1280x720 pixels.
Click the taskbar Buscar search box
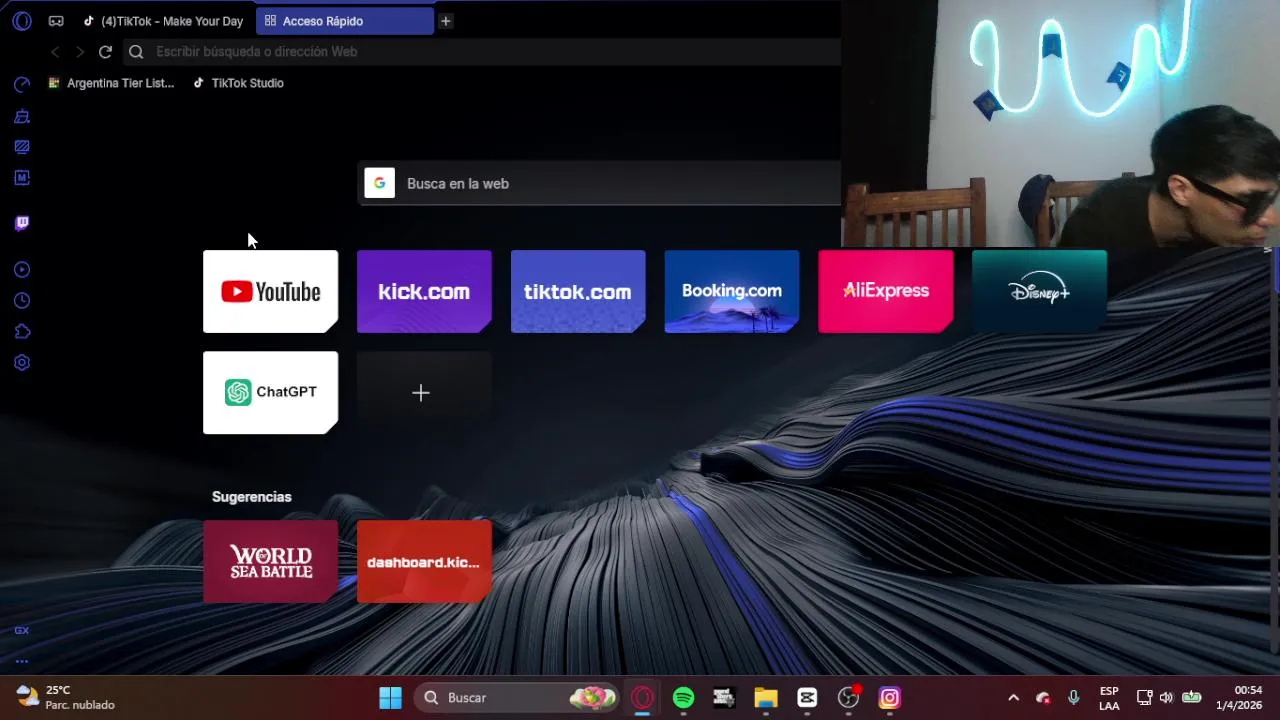click(516, 698)
